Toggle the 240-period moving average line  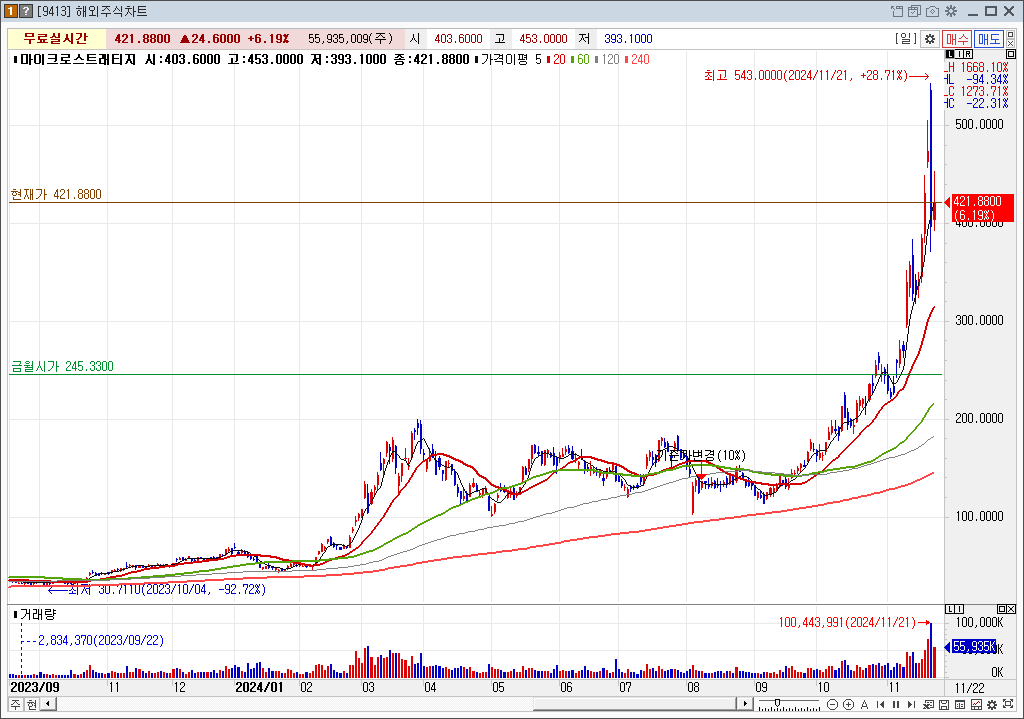[x=637, y=60]
